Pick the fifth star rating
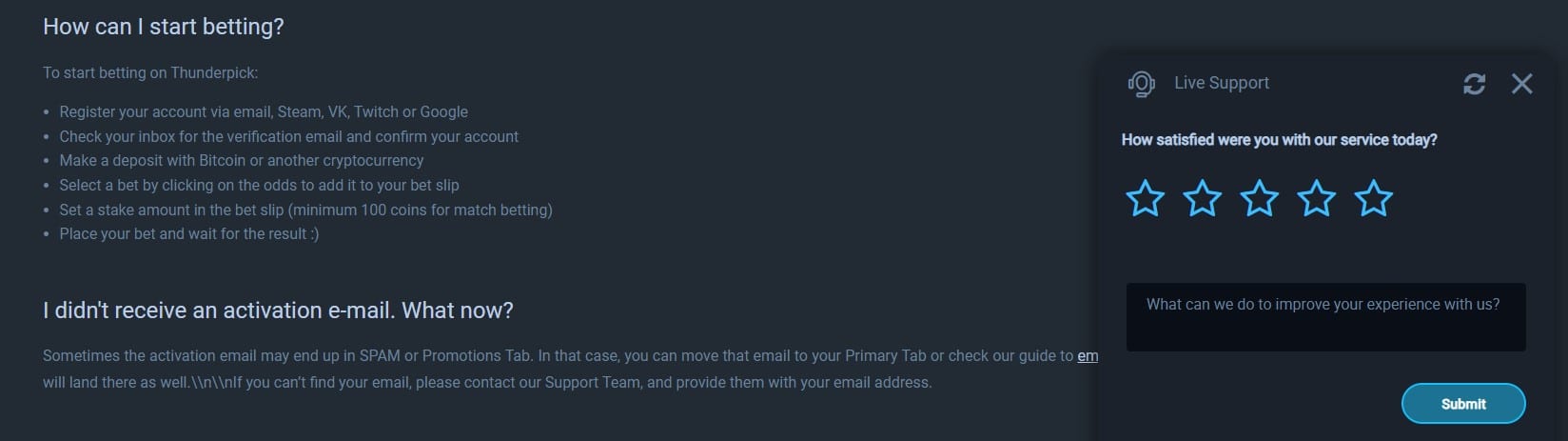1568x441 pixels. point(1373,199)
